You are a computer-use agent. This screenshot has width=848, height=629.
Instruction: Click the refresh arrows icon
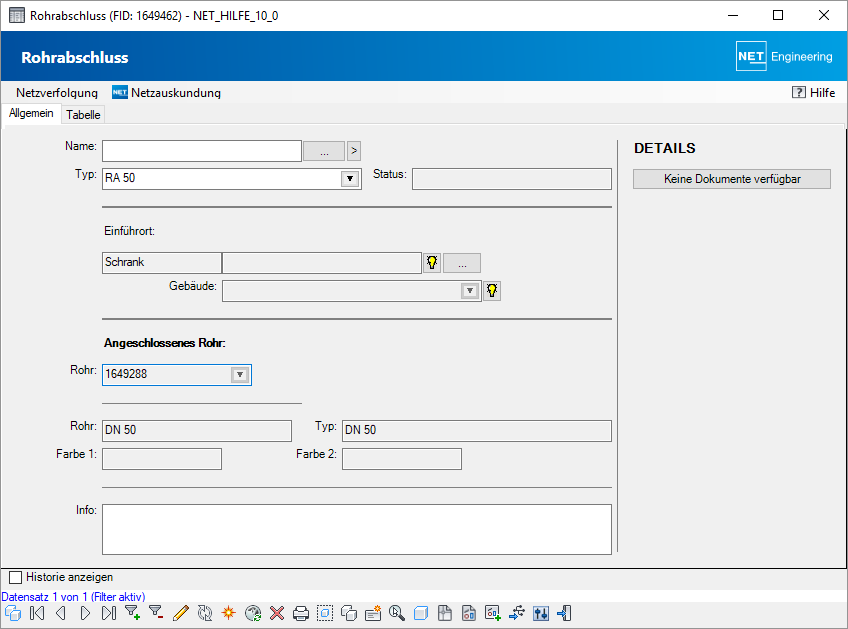click(204, 613)
